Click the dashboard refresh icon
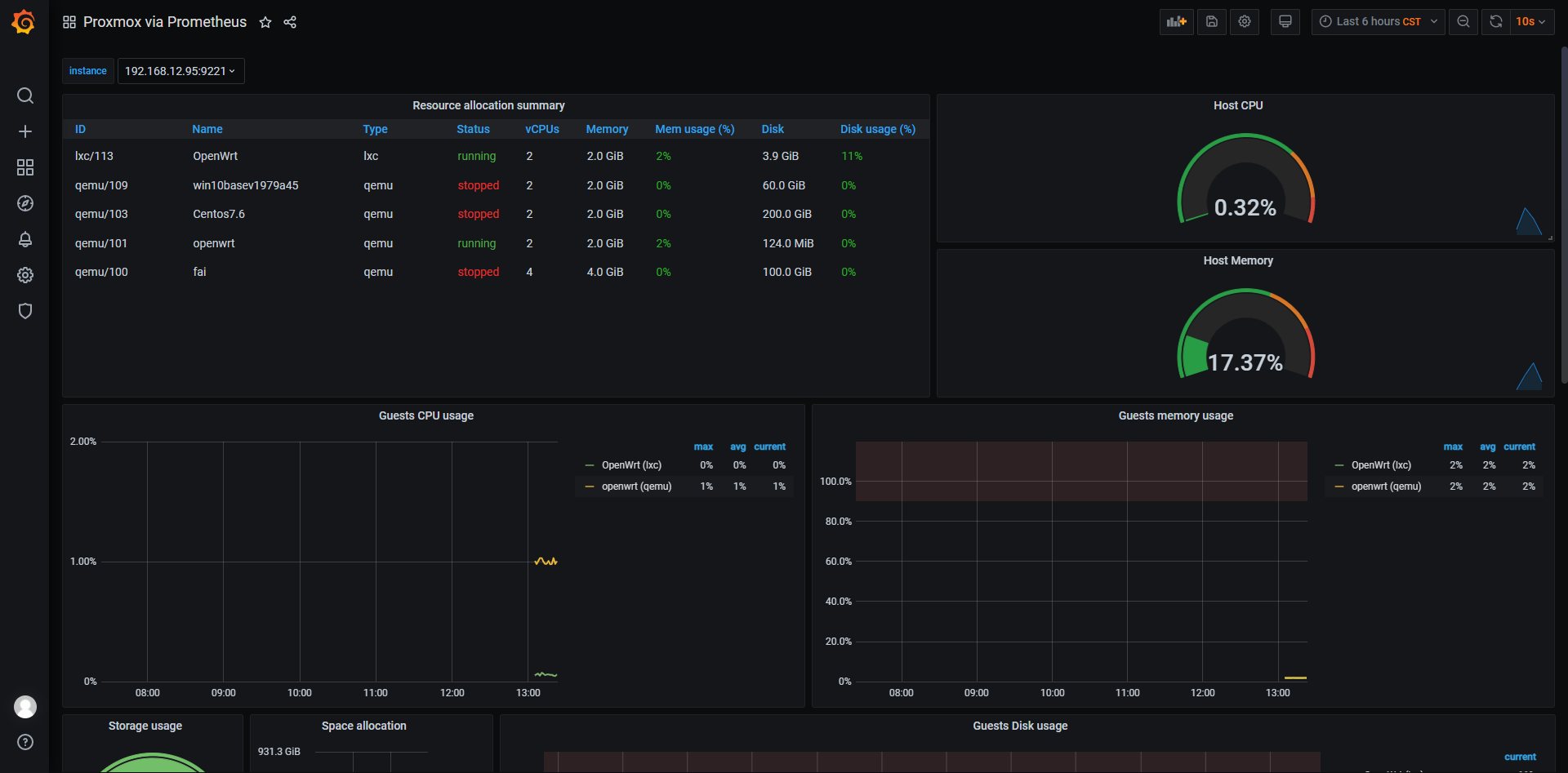The width and height of the screenshot is (1568, 773). tap(1495, 22)
